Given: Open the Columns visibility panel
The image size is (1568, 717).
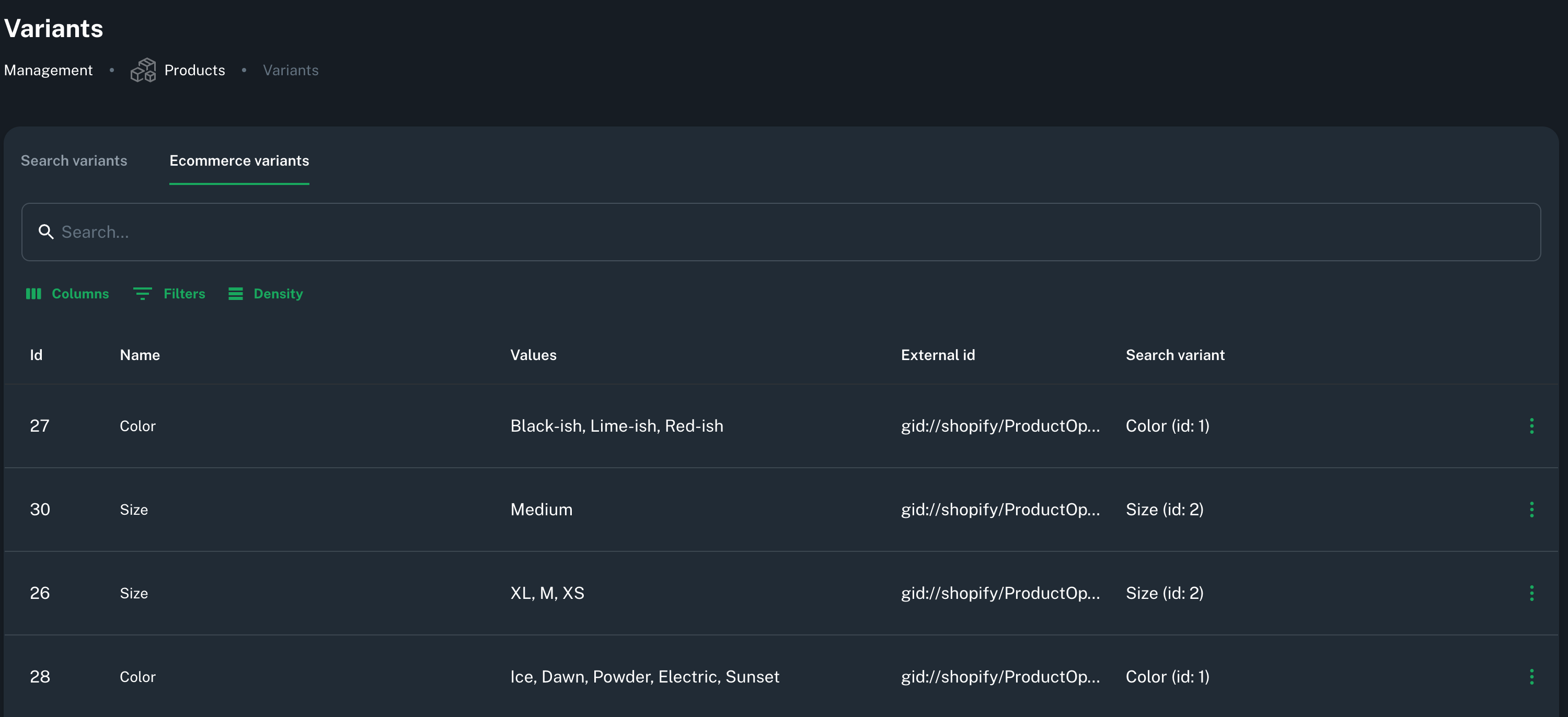Looking at the screenshot, I should (x=67, y=294).
